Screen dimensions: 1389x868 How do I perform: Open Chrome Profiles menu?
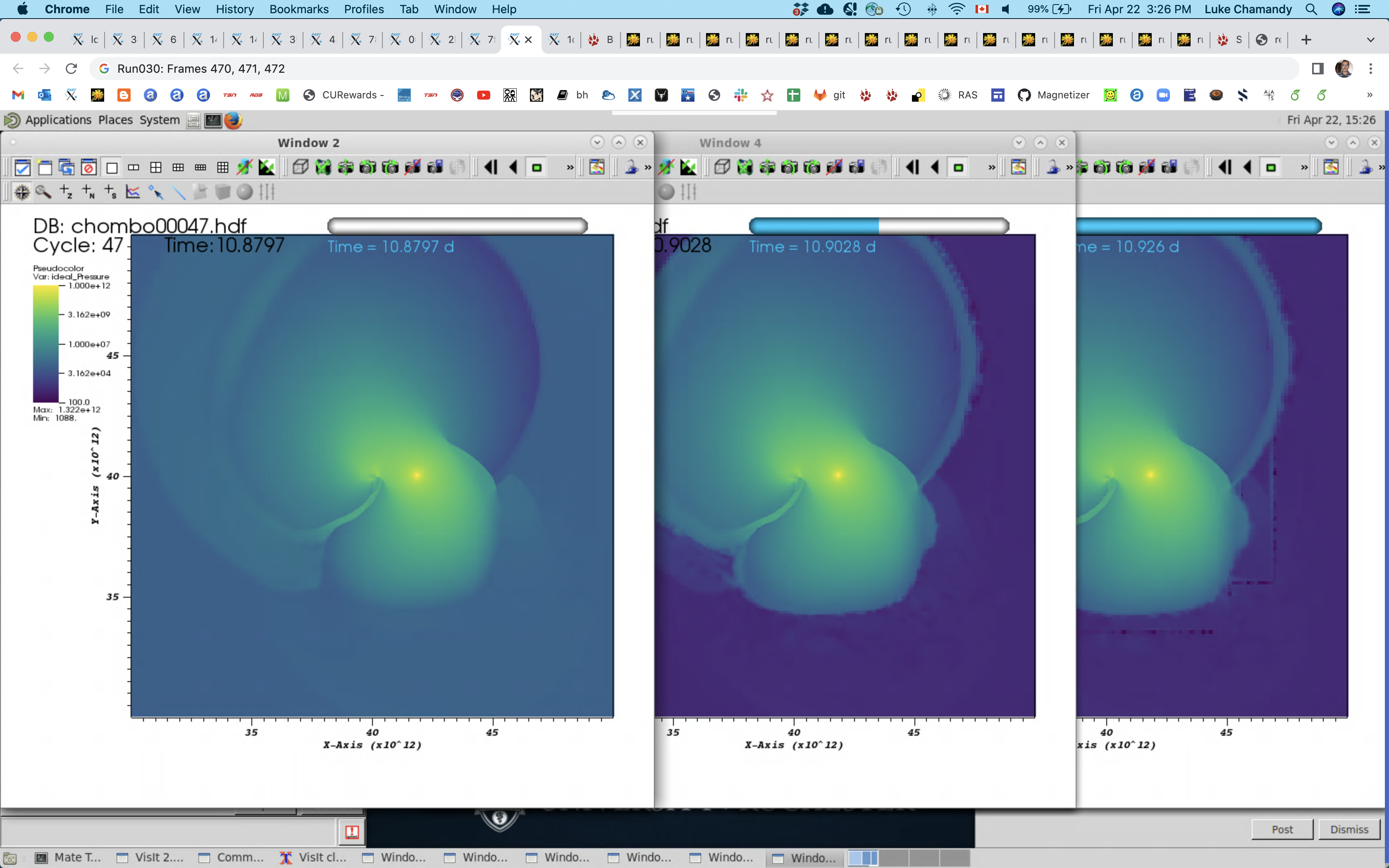click(364, 9)
